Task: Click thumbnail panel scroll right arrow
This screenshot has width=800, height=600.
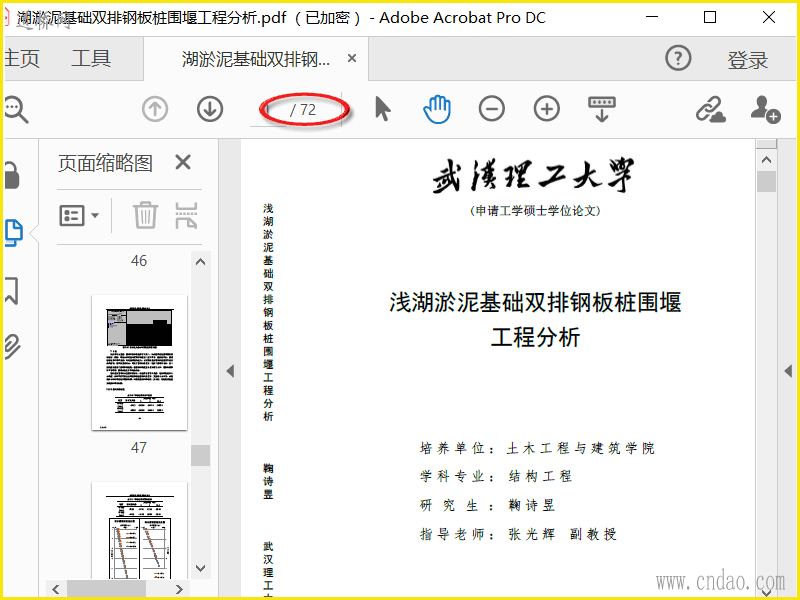Action: [179, 589]
